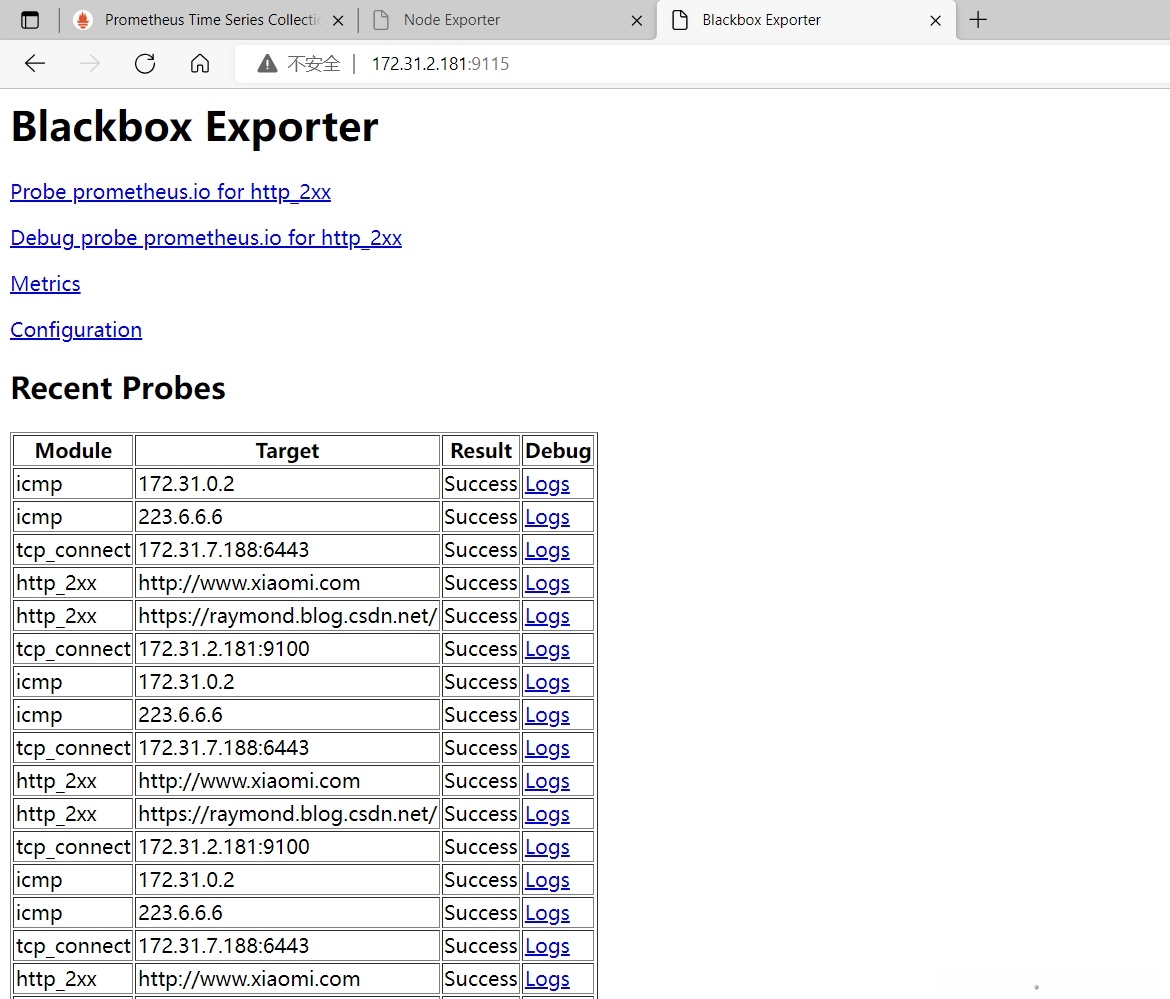The width and height of the screenshot is (1170, 999).
Task: Click the not-secure warning triangle icon
Action: [x=267, y=64]
